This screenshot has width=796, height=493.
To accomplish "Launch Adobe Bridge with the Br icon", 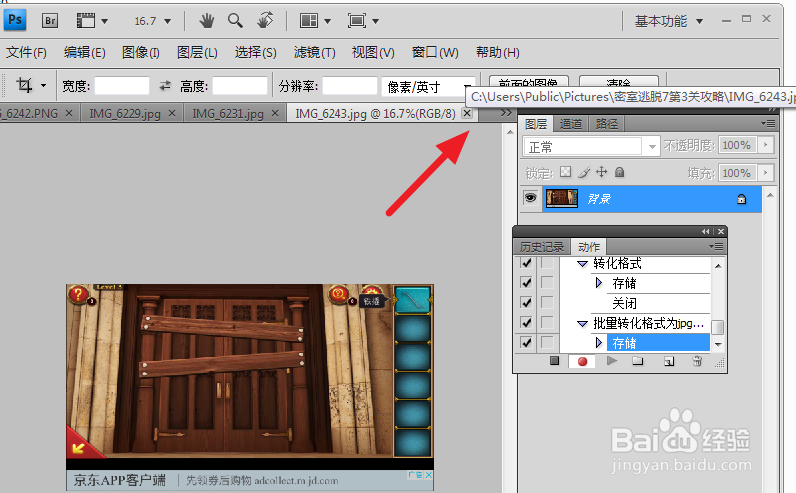I will point(49,21).
